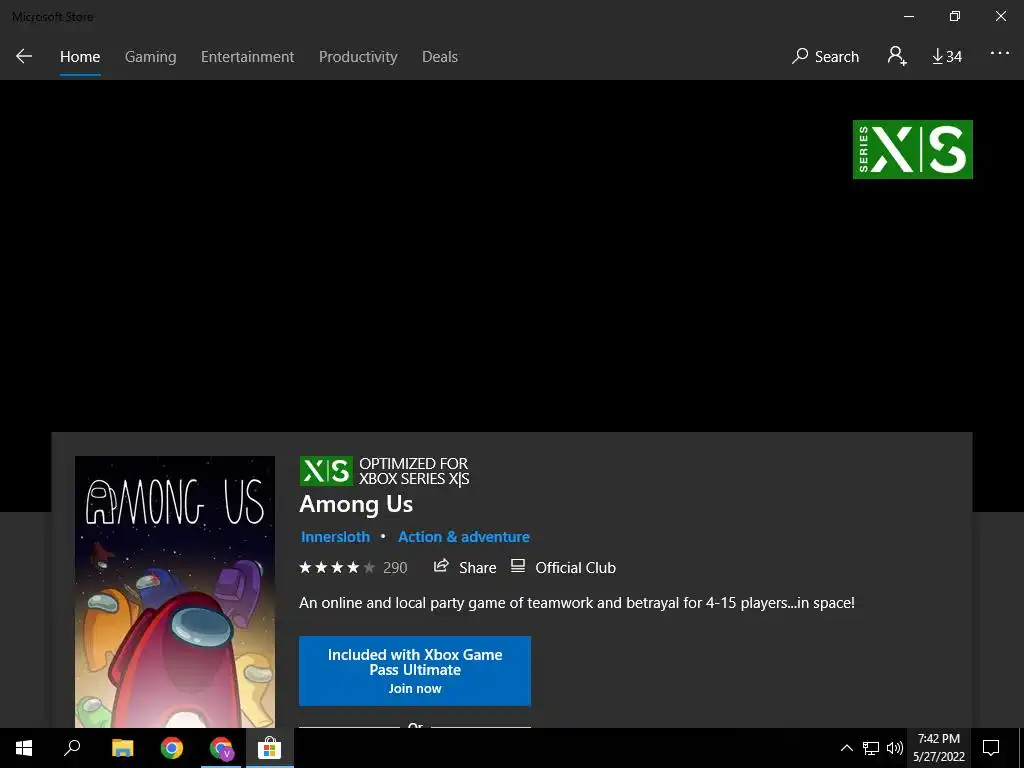Switch to the Gaming tab
Viewport: 1024px width, 768px height.
pyautogui.click(x=150, y=57)
